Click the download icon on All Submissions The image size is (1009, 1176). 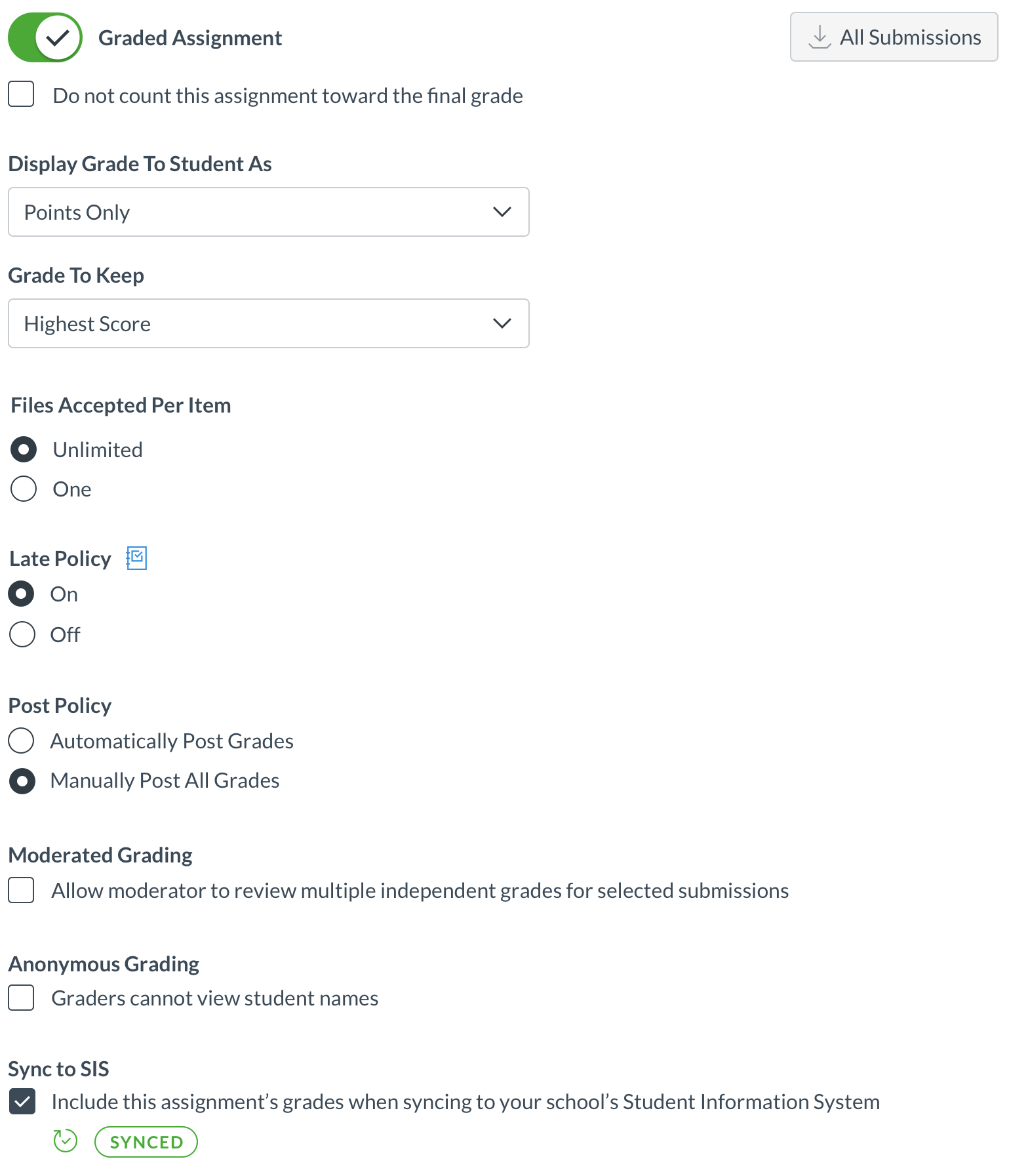click(819, 37)
